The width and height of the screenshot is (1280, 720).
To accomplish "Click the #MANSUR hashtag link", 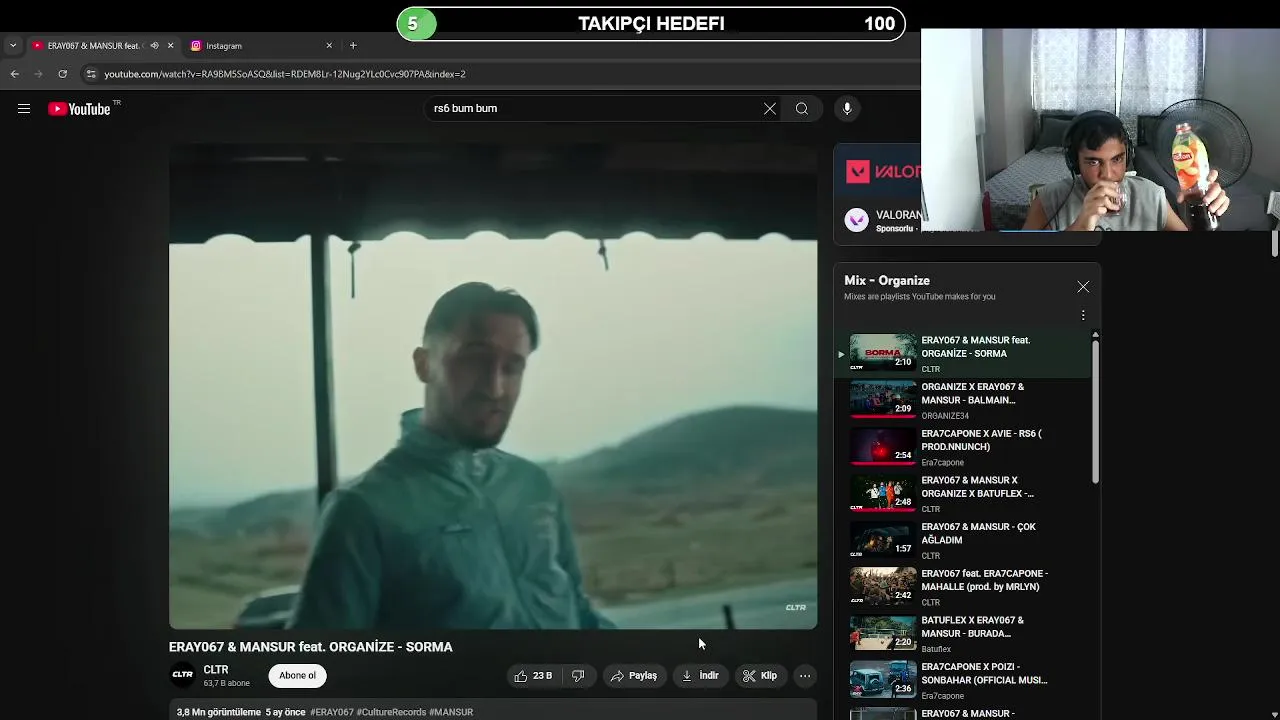I will pyautogui.click(x=451, y=712).
